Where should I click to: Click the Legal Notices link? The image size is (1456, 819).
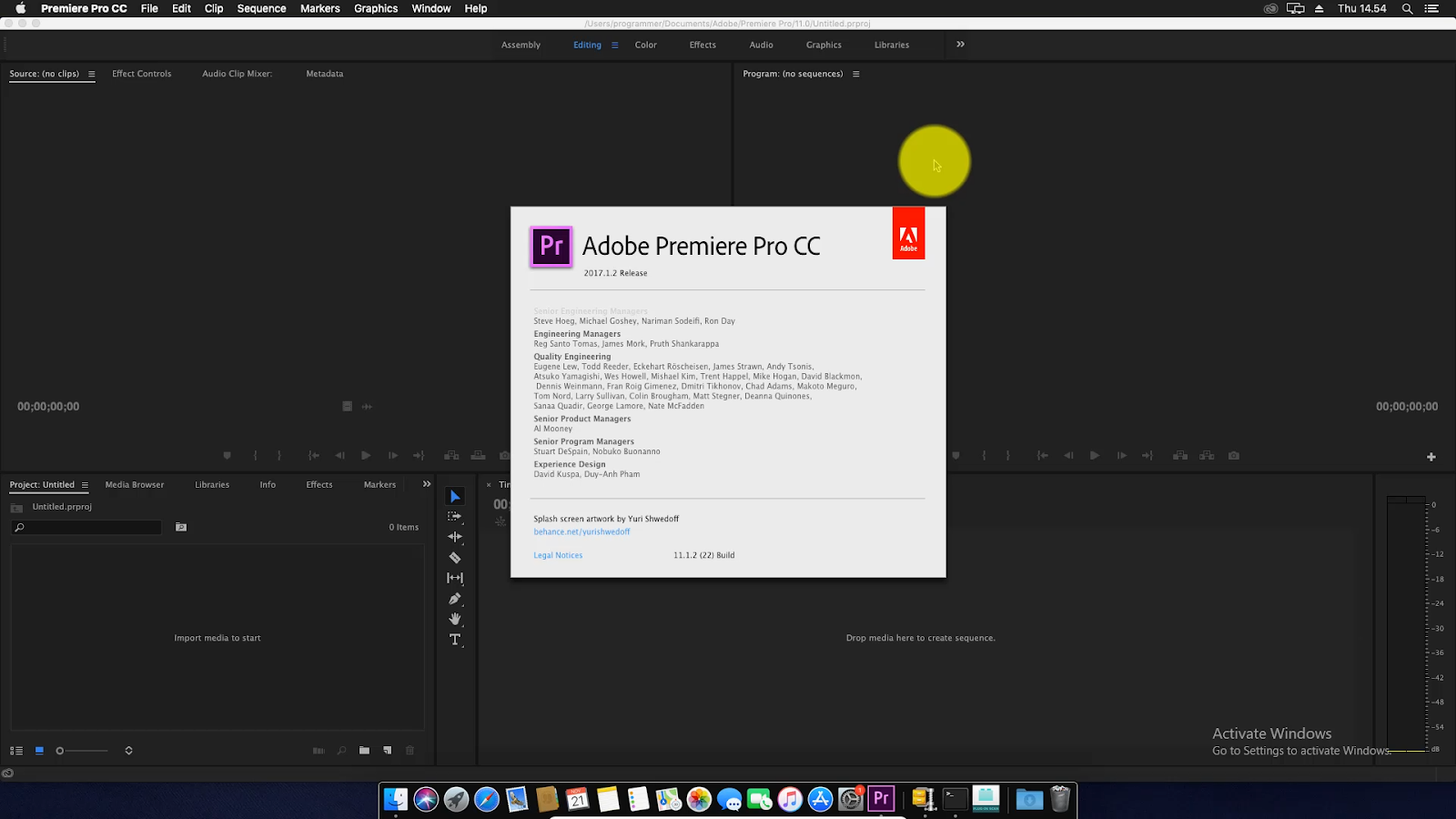557,555
